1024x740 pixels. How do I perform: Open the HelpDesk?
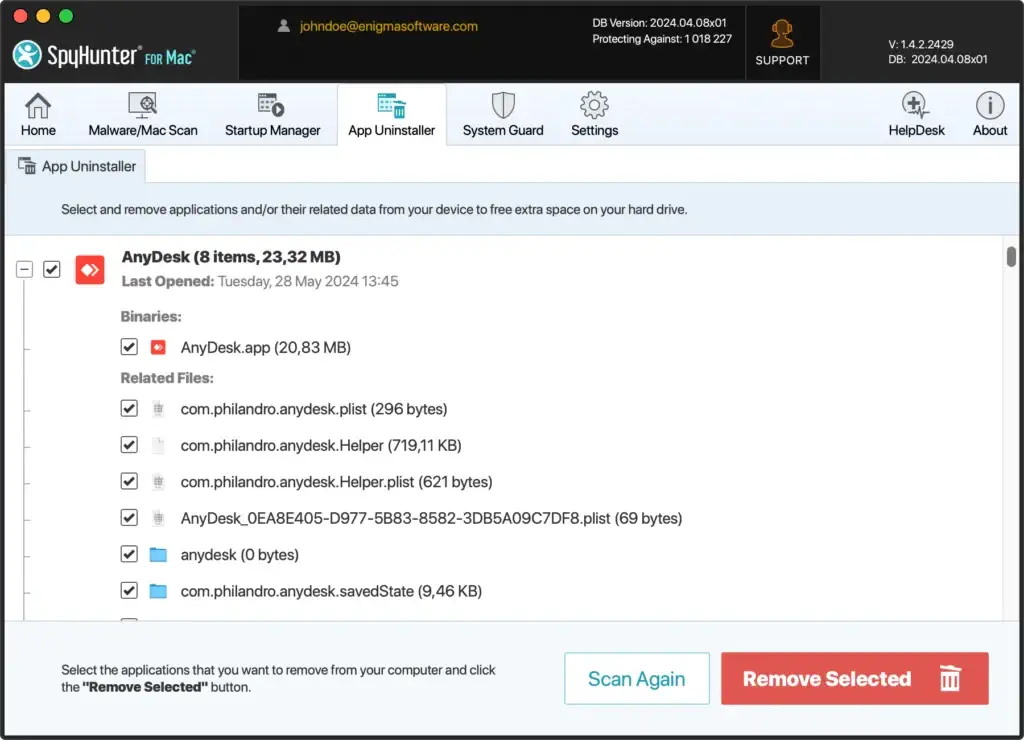[x=916, y=112]
